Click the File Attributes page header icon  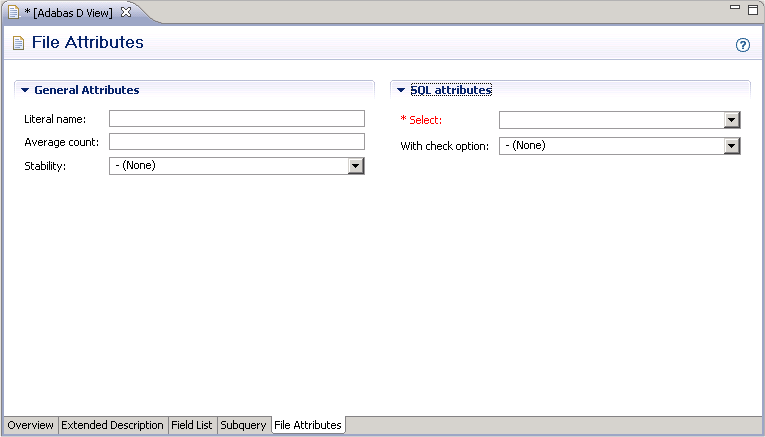19,43
